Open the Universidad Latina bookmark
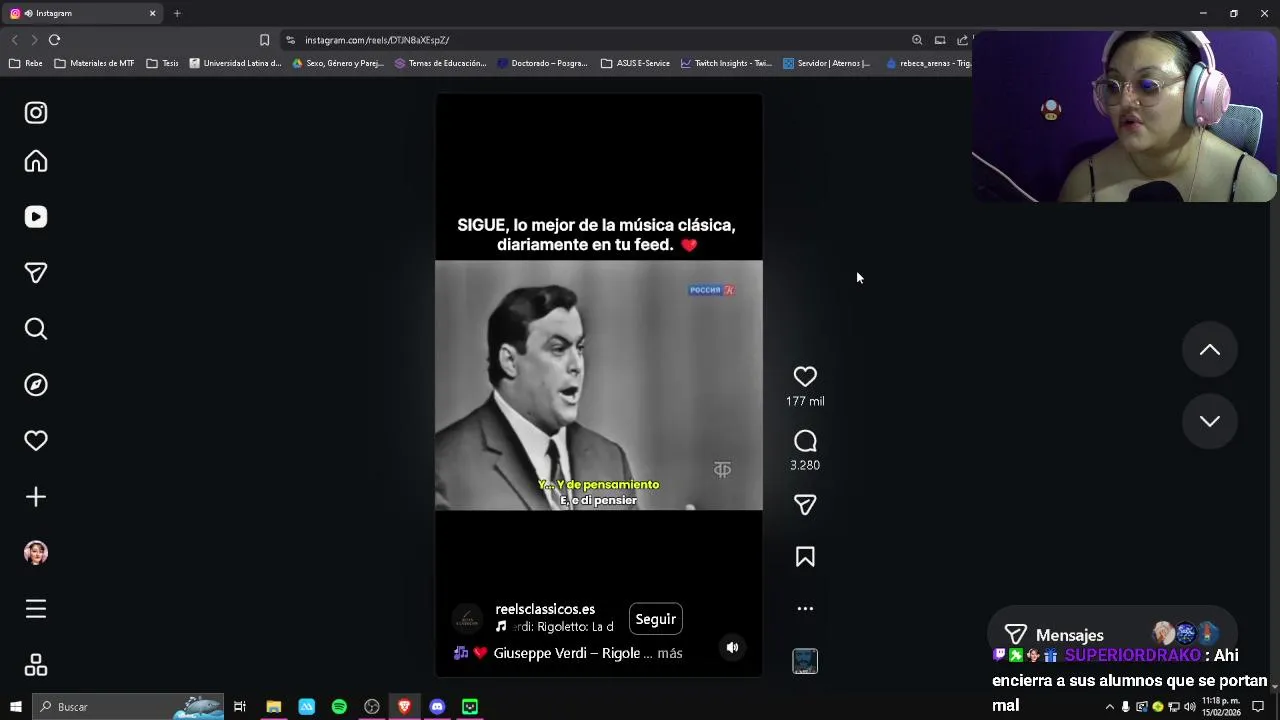Viewport: 1280px width, 720px height. pyautogui.click(x=235, y=63)
